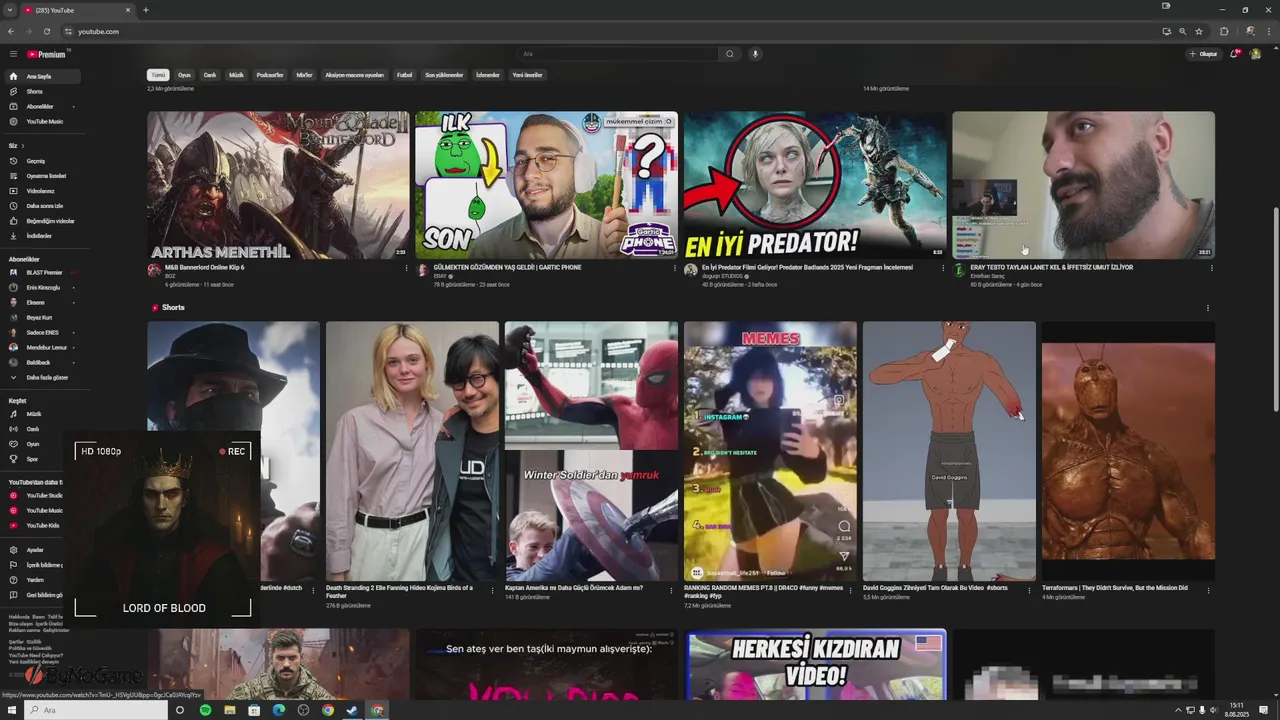Start voice search with microphone icon
Viewport: 1280px width, 720px height.
[x=755, y=54]
